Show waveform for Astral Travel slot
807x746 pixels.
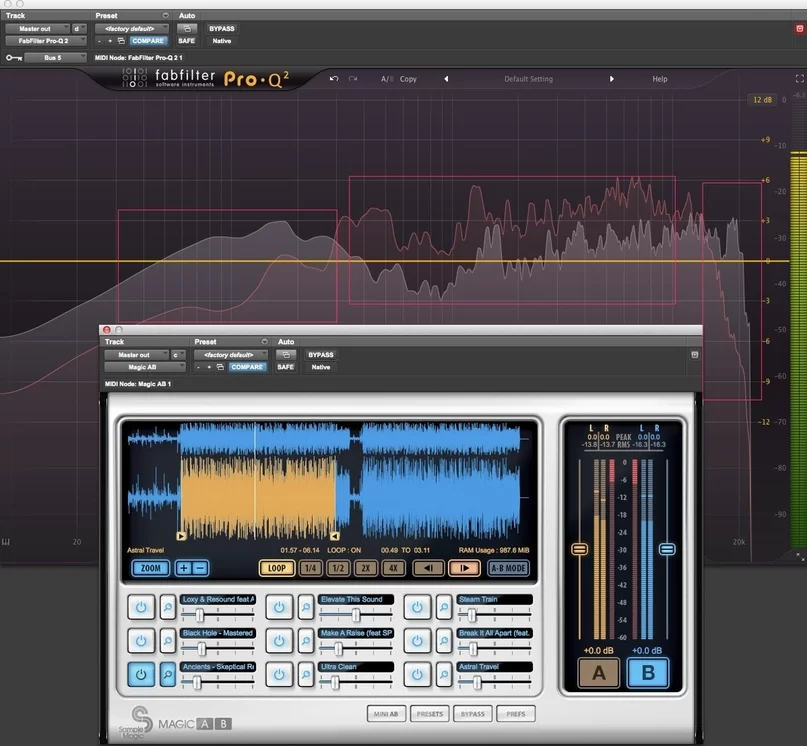pyautogui.click(x=444, y=674)
